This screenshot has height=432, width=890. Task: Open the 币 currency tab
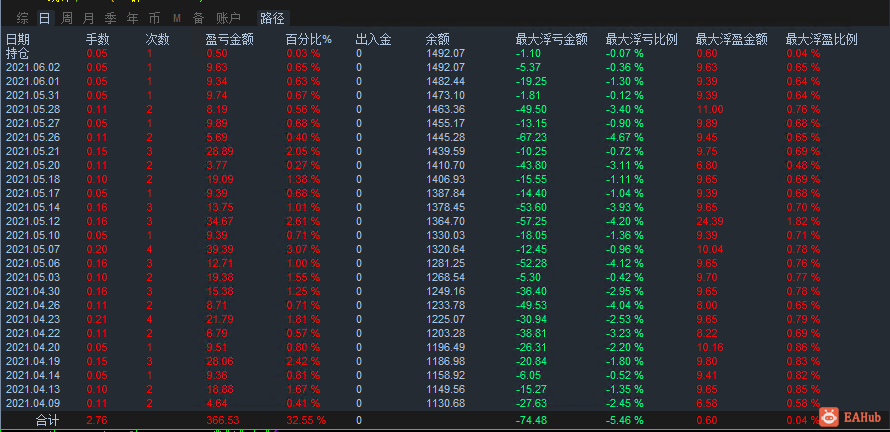point(154,18)
